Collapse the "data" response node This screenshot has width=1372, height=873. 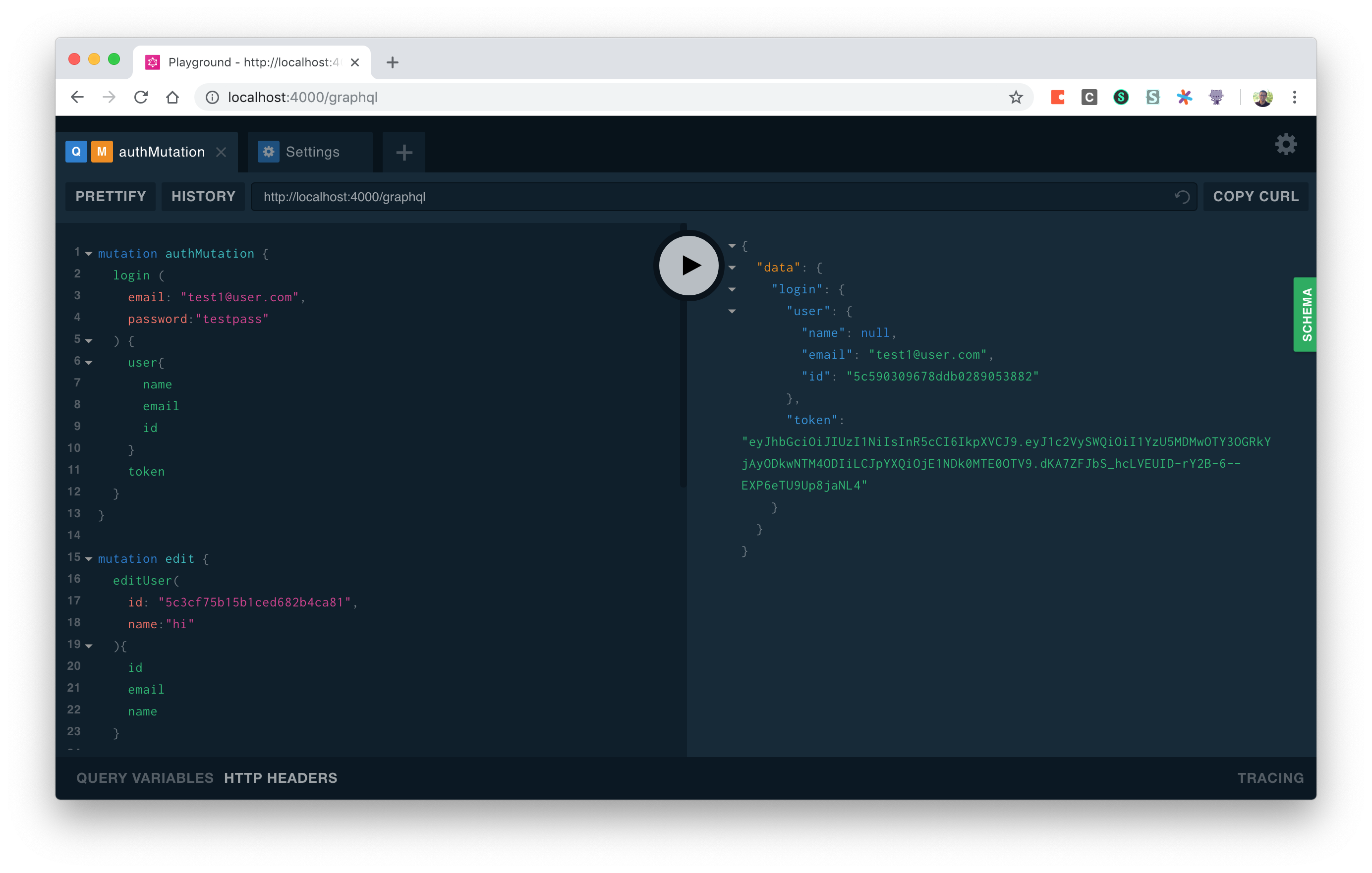click(732, 268)
